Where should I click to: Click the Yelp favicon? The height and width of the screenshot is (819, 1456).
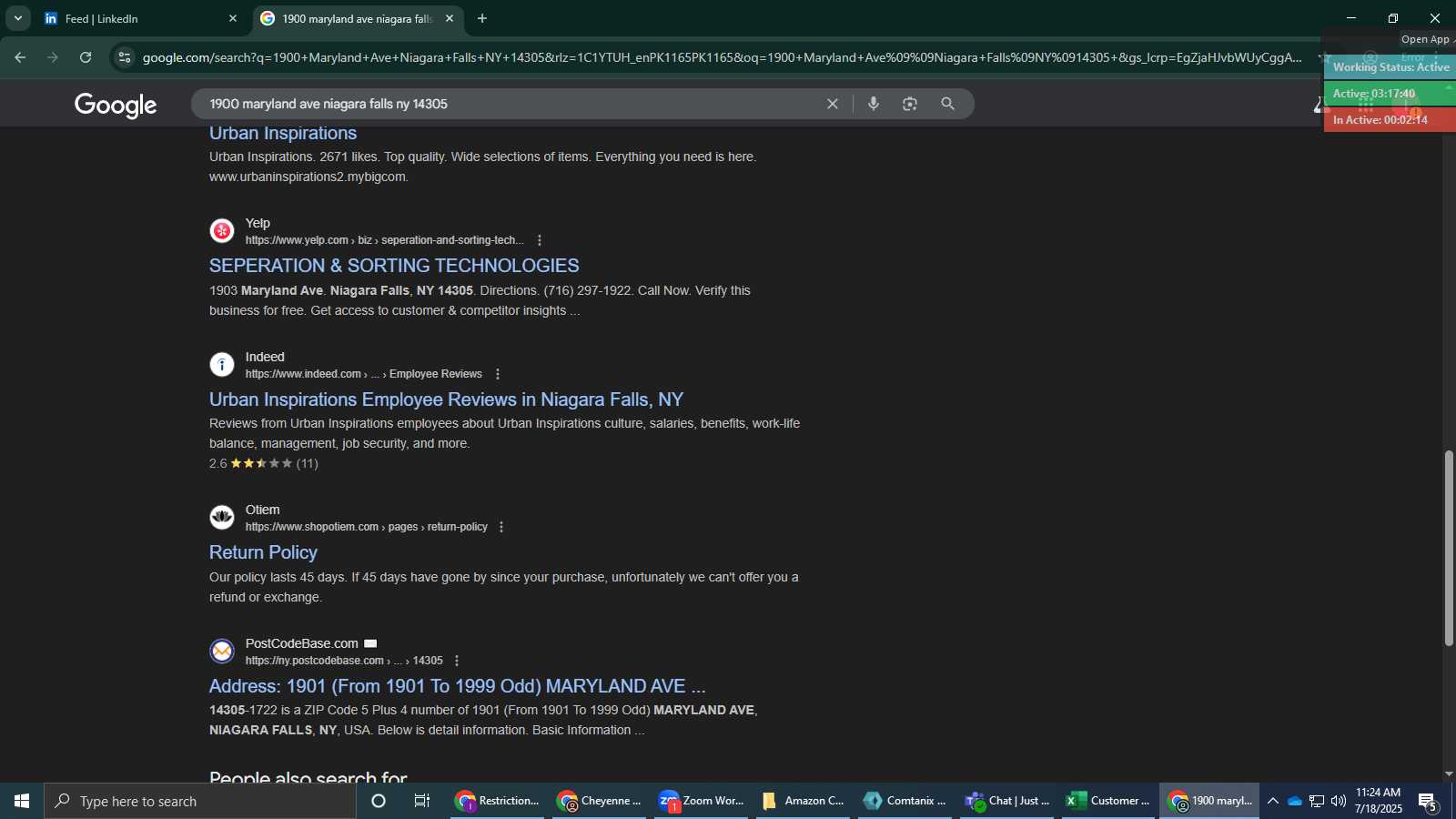[x=222, y=230]
